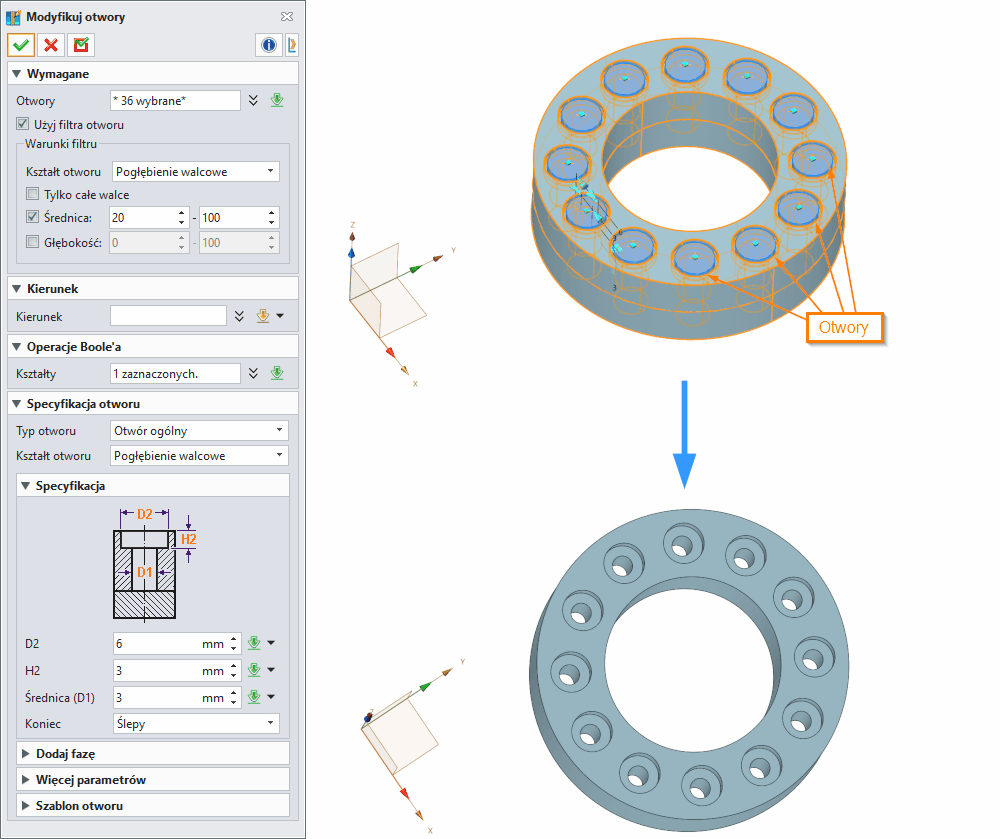Viewport: 1000px width, 839px height.
Task: Disable the Użyj filtra otworu checkbox
Action: 22,124
